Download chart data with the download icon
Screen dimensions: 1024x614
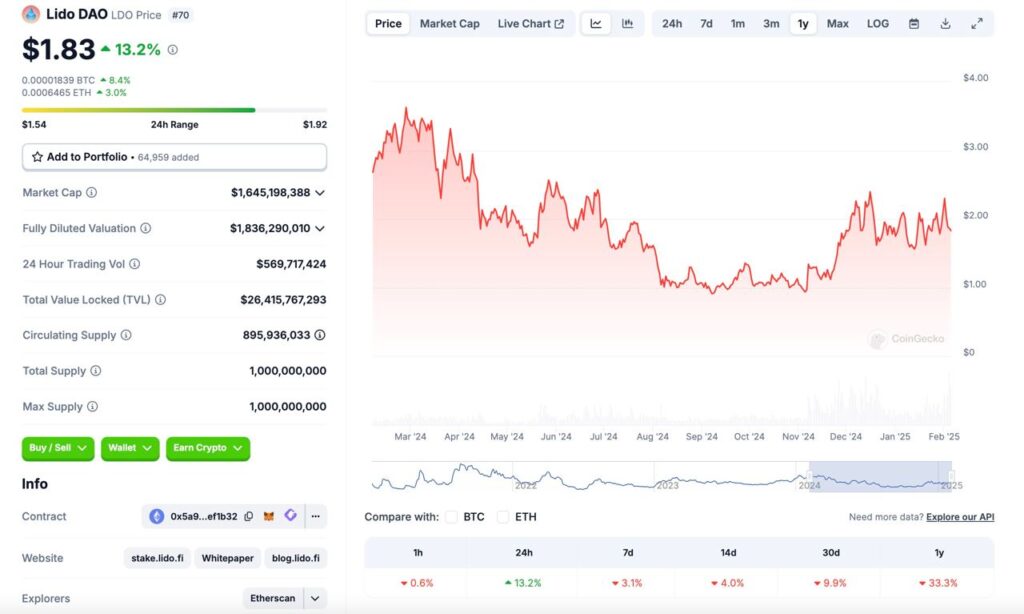(945, 24)
